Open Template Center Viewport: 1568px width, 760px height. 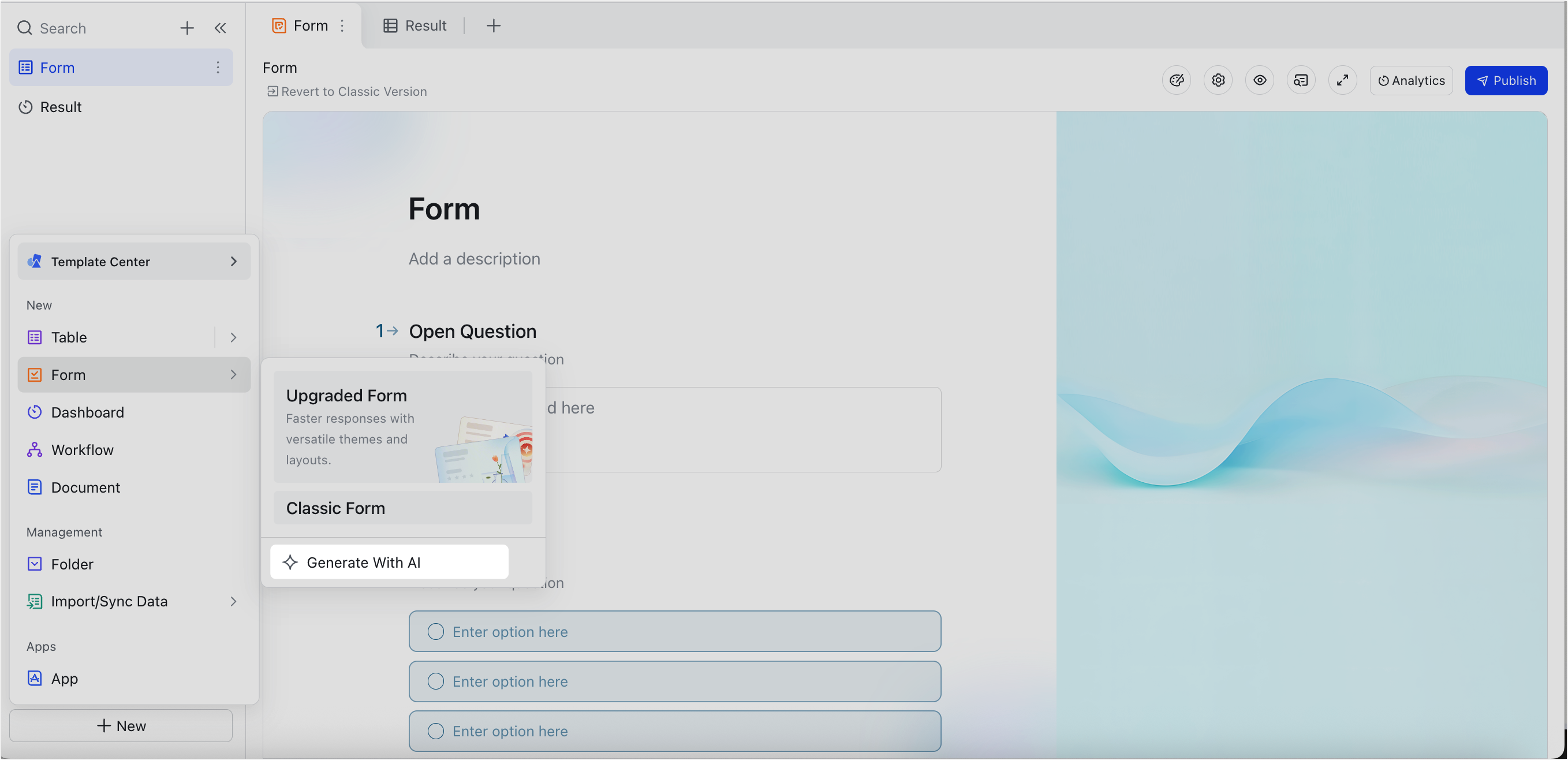click(134, 262)
